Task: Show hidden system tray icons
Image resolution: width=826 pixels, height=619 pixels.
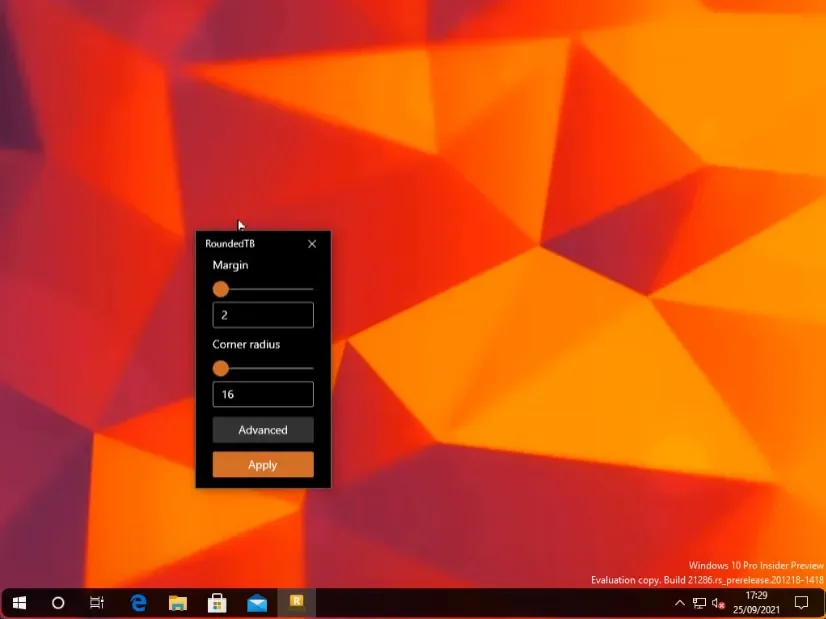Action: pyautogui.click(x=680, y=603)
